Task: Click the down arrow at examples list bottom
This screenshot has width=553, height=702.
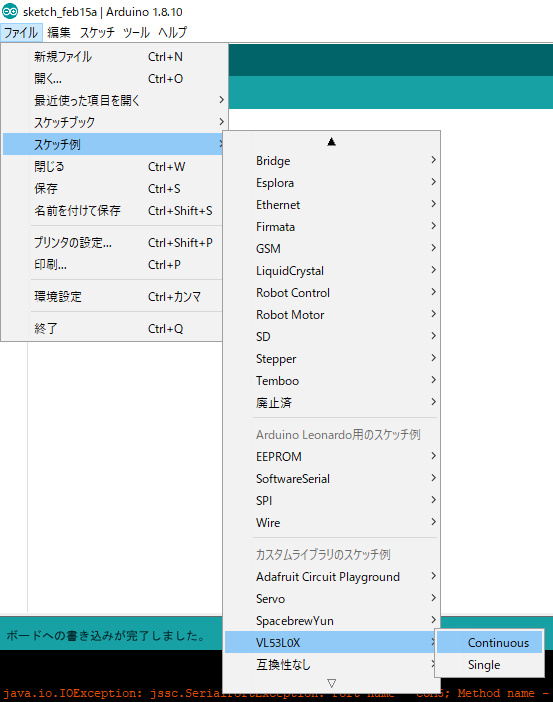Action: click(331, 683)
